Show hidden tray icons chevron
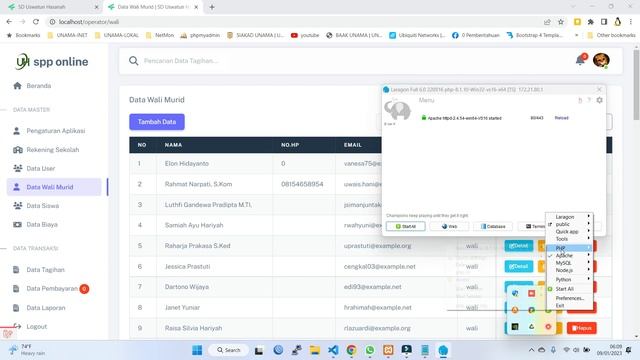 (531, 350)
